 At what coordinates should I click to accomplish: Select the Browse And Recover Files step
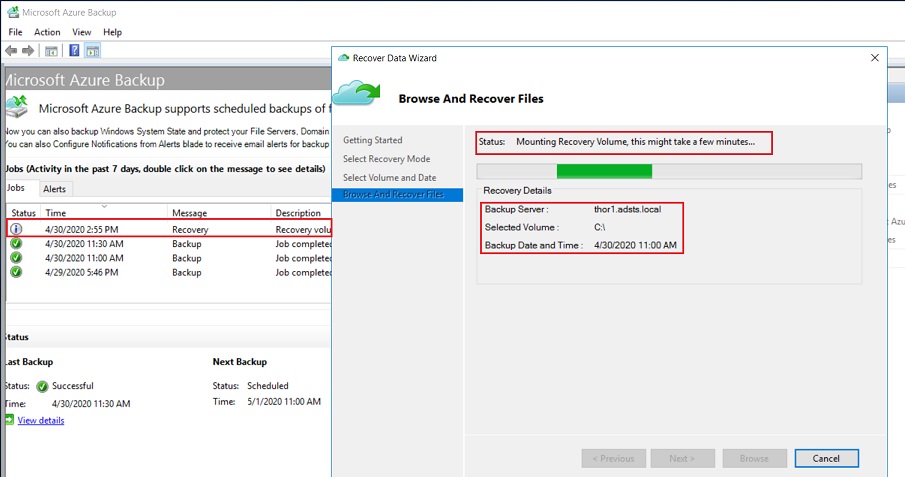click(x=398, y=195)
